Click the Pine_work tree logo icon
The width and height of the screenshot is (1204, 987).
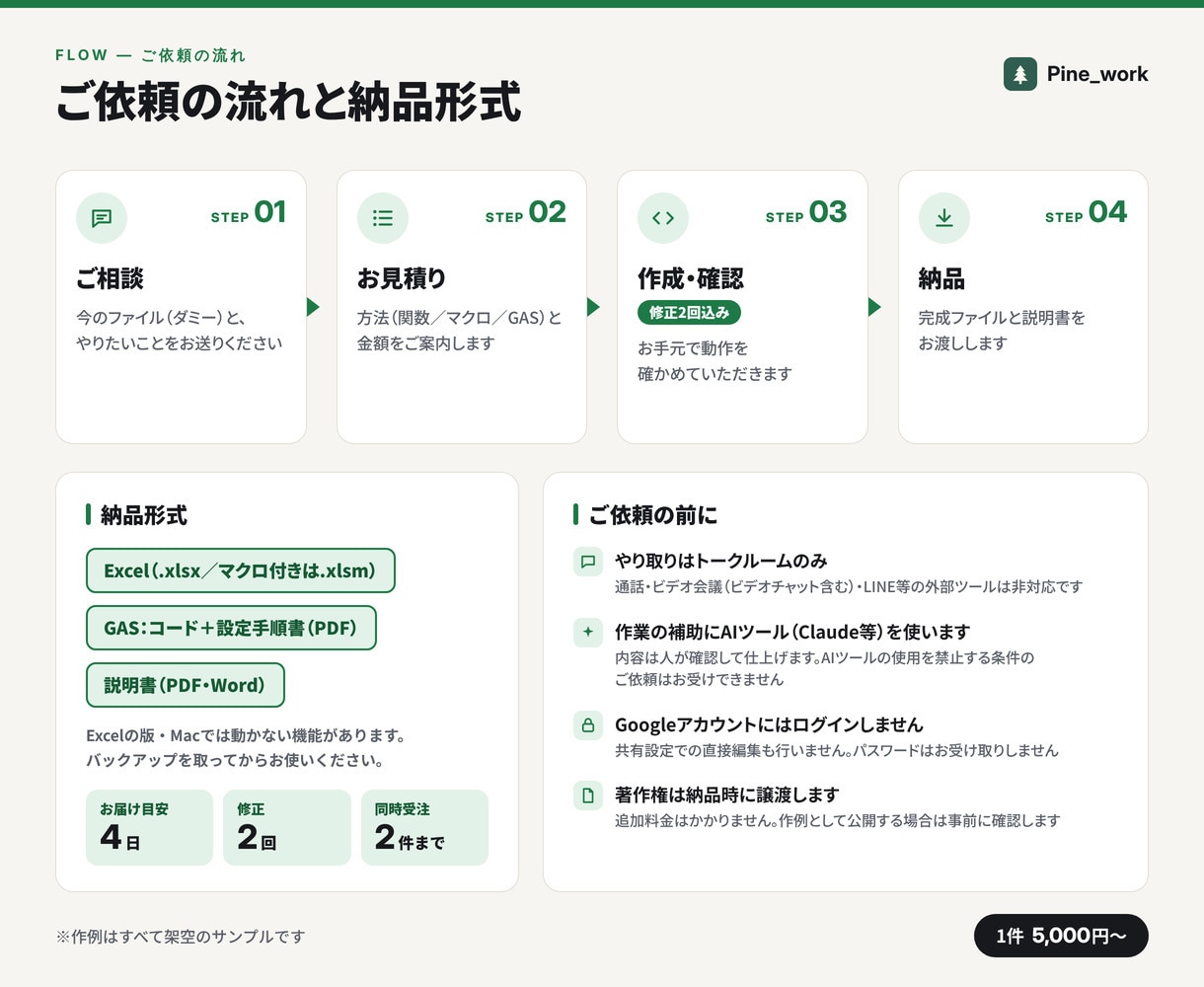point(1020,74)
